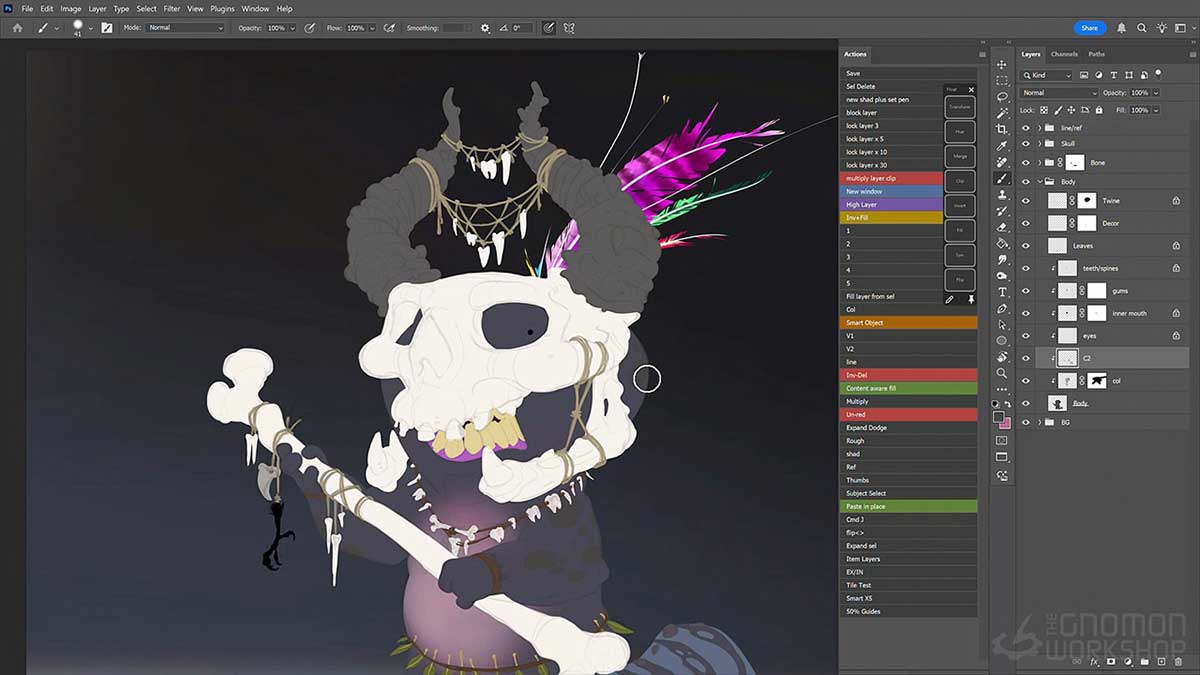The image size is (1200, 675).
Task: Click the Create new layer icon
Action: [1161, 661]
